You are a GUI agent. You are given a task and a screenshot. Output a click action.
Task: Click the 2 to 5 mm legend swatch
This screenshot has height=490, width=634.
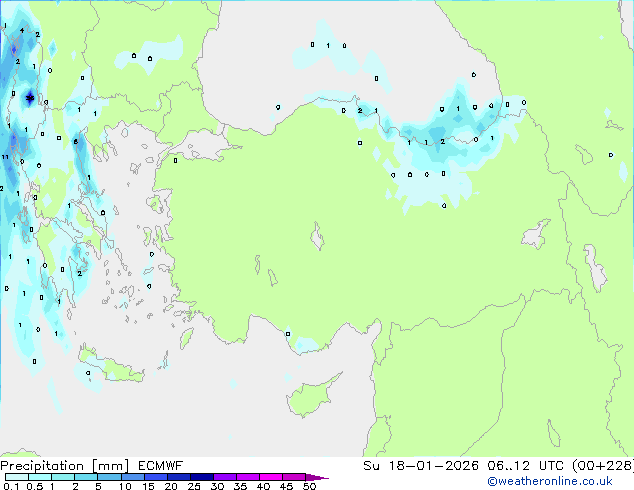pos(86,477)
